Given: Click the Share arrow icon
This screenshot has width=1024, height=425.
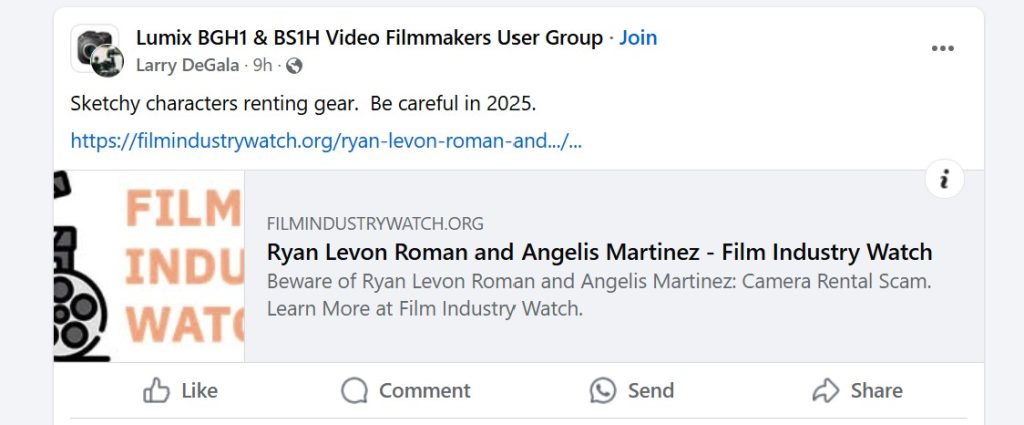Looking at the screenshot, I should tap(825, 390).
